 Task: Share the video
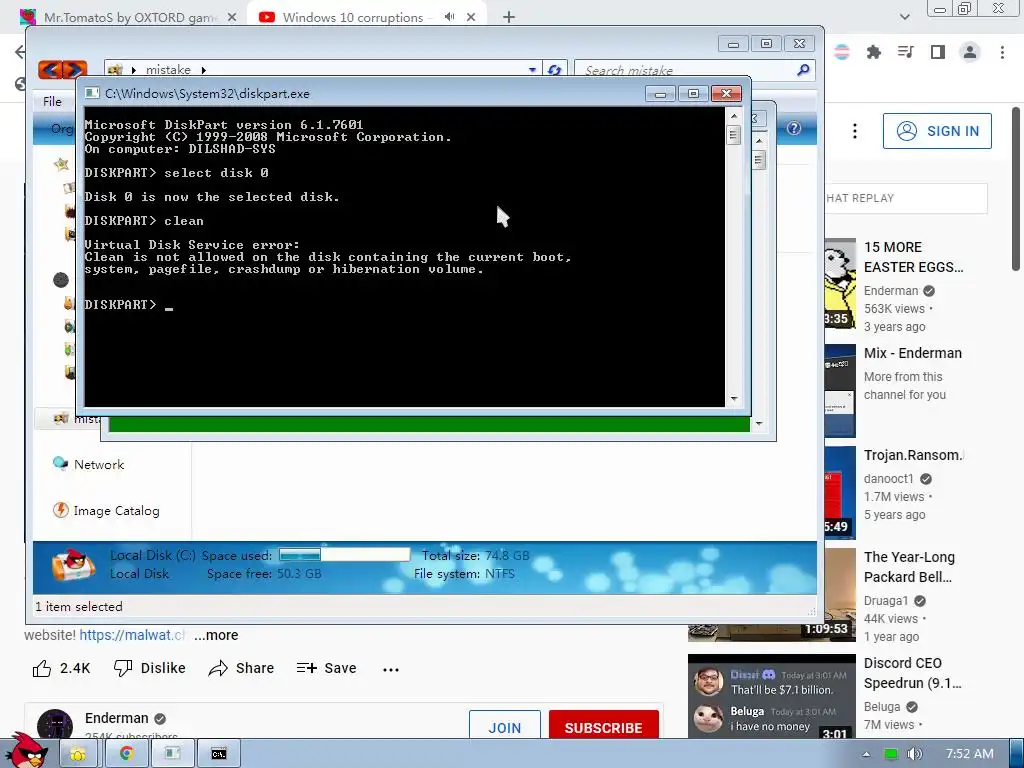point(241,668)
